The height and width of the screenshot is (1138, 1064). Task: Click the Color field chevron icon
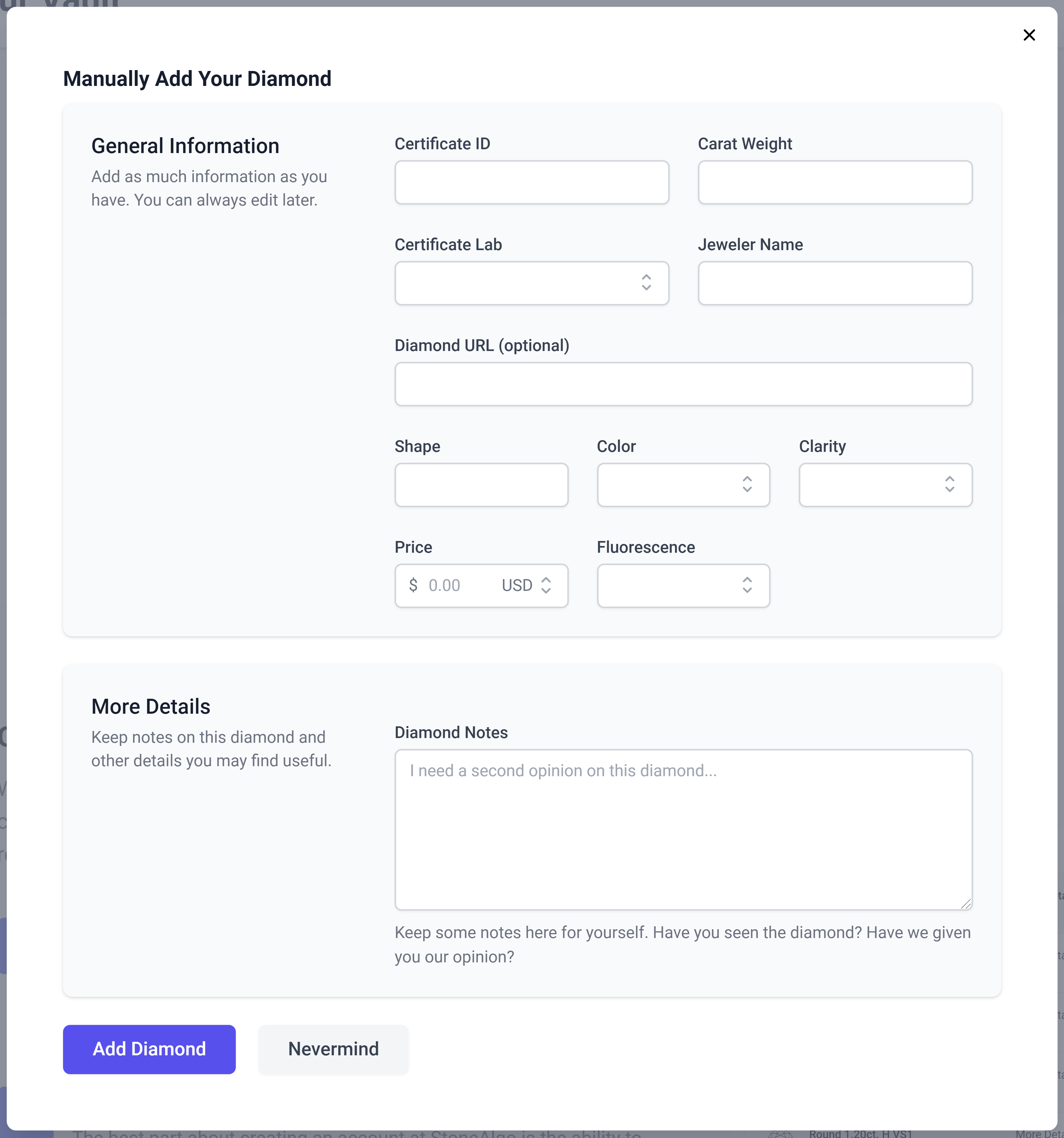(747, 484)
